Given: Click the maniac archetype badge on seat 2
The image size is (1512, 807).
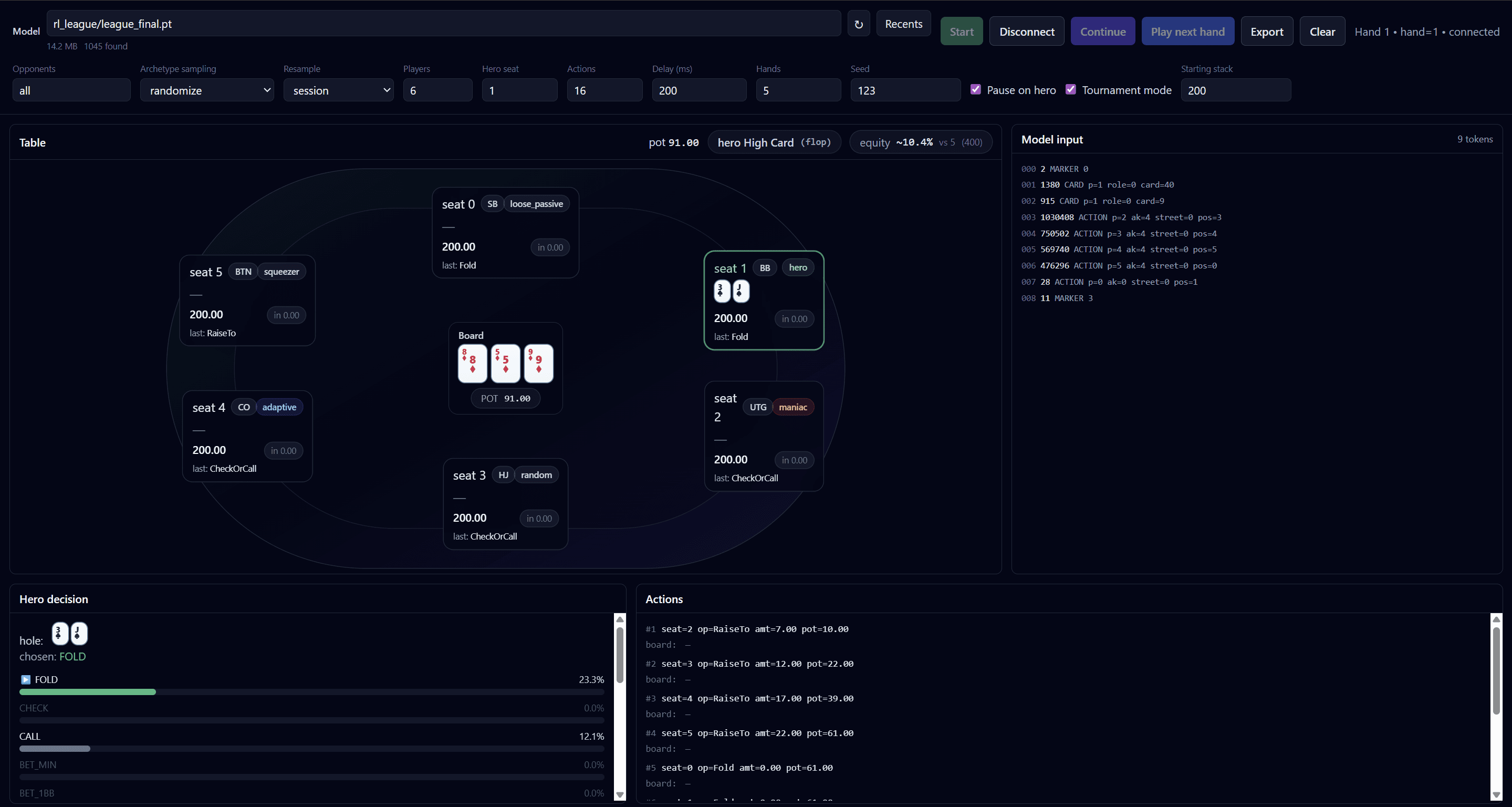Looking at the screenshot, I should pos(793,407).
